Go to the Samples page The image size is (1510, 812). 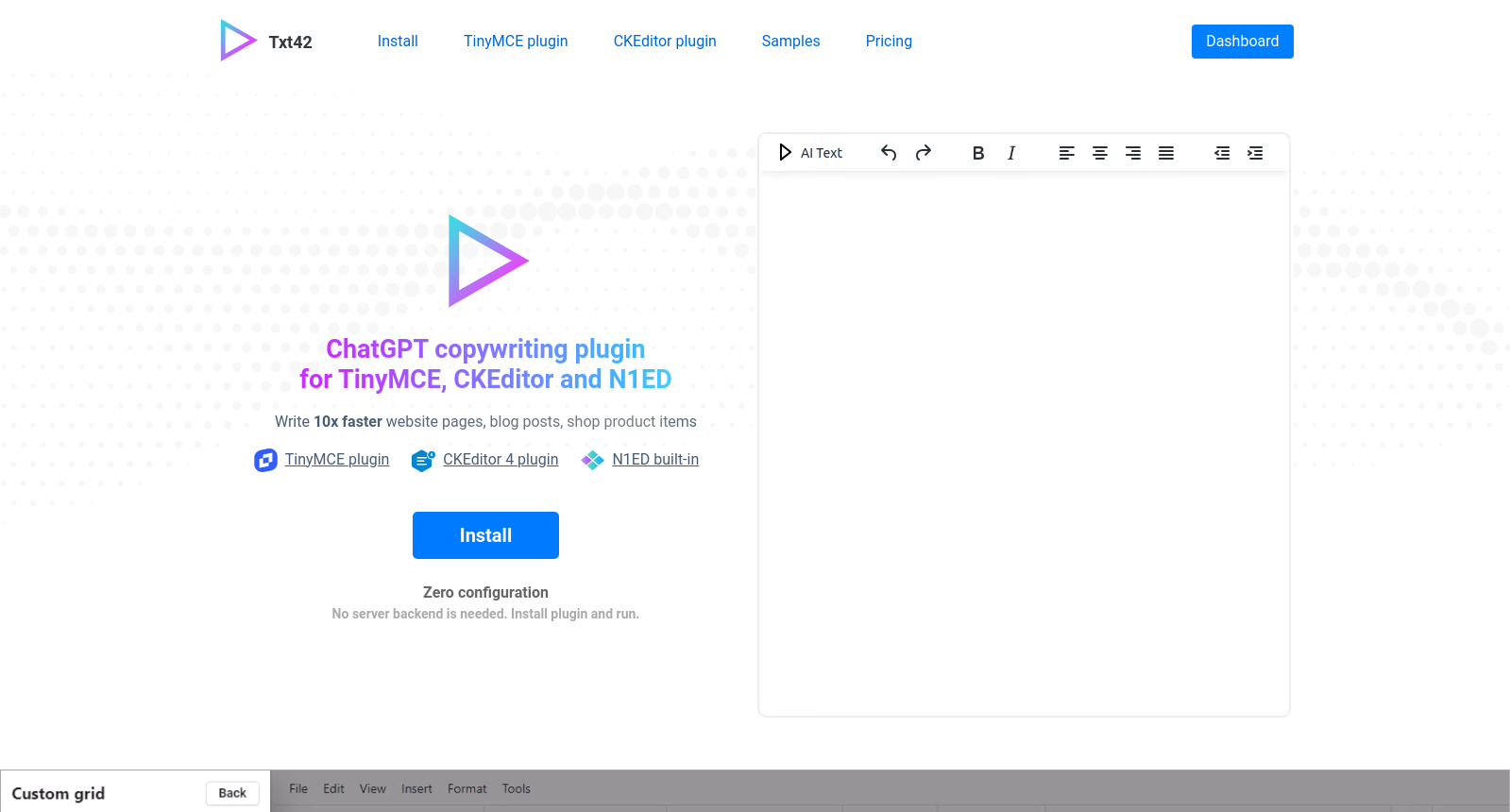[x=791, y=42]
